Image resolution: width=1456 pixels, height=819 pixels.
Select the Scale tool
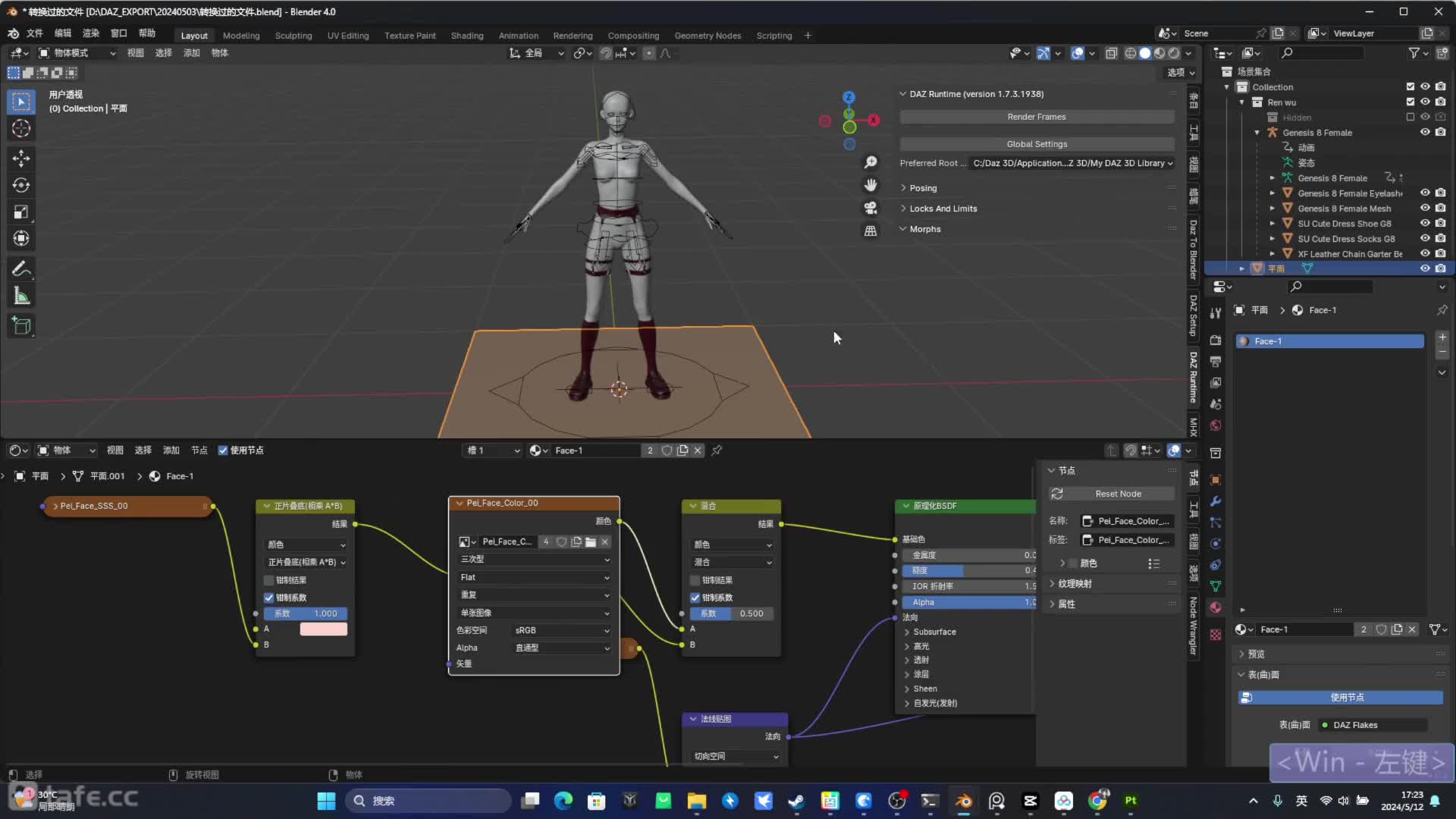21,212
